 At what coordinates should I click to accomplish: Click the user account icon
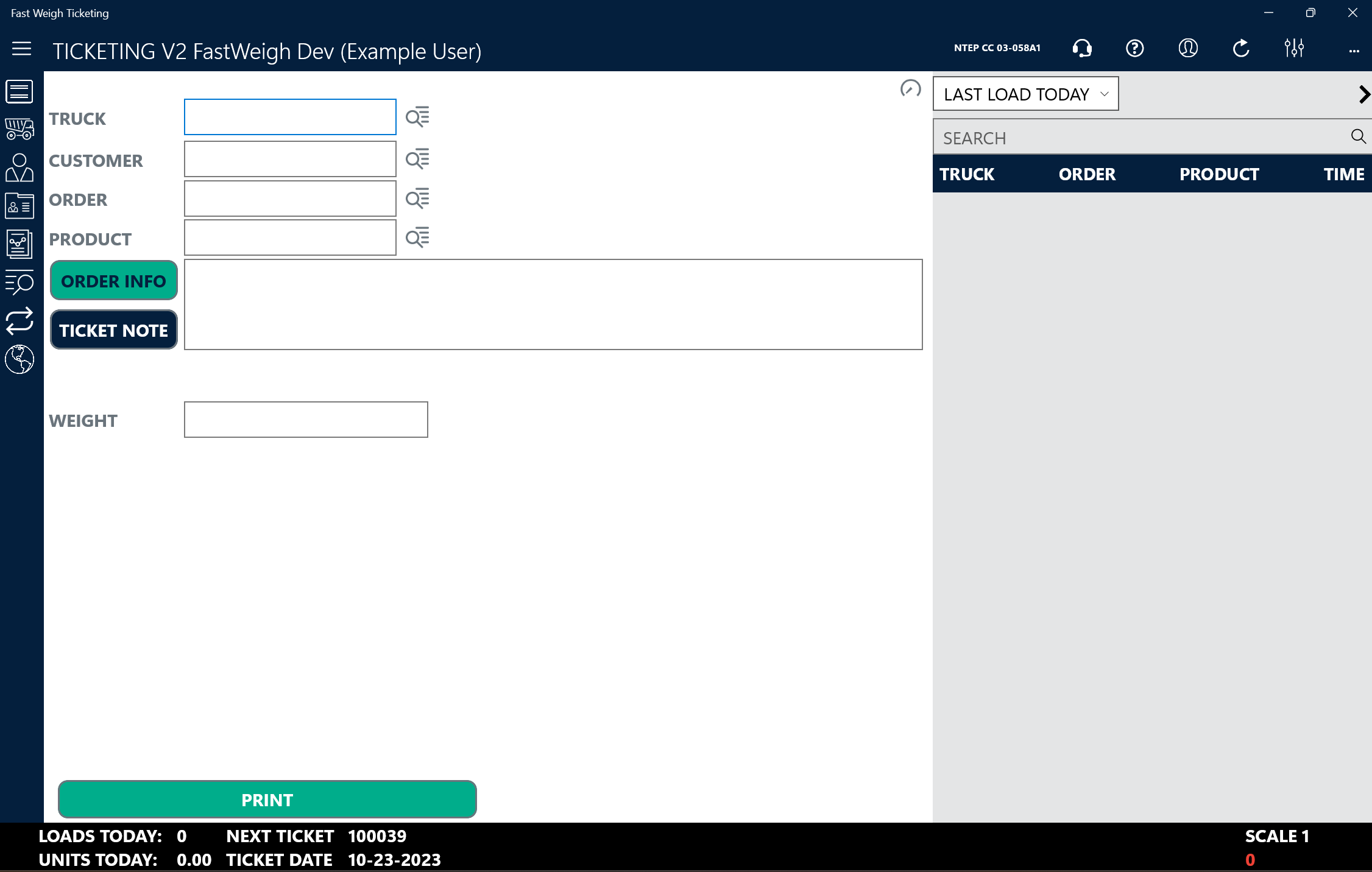pos(1188,48)
